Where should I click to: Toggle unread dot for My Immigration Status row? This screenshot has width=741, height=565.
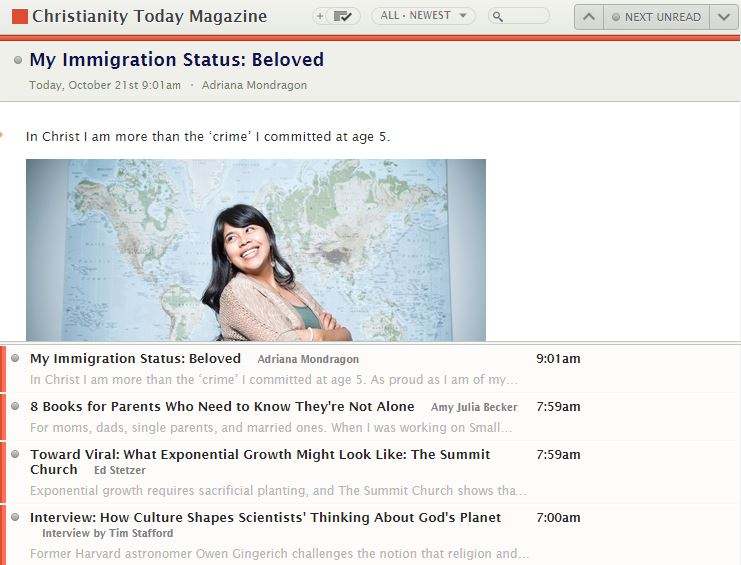(x=15, y=358)
